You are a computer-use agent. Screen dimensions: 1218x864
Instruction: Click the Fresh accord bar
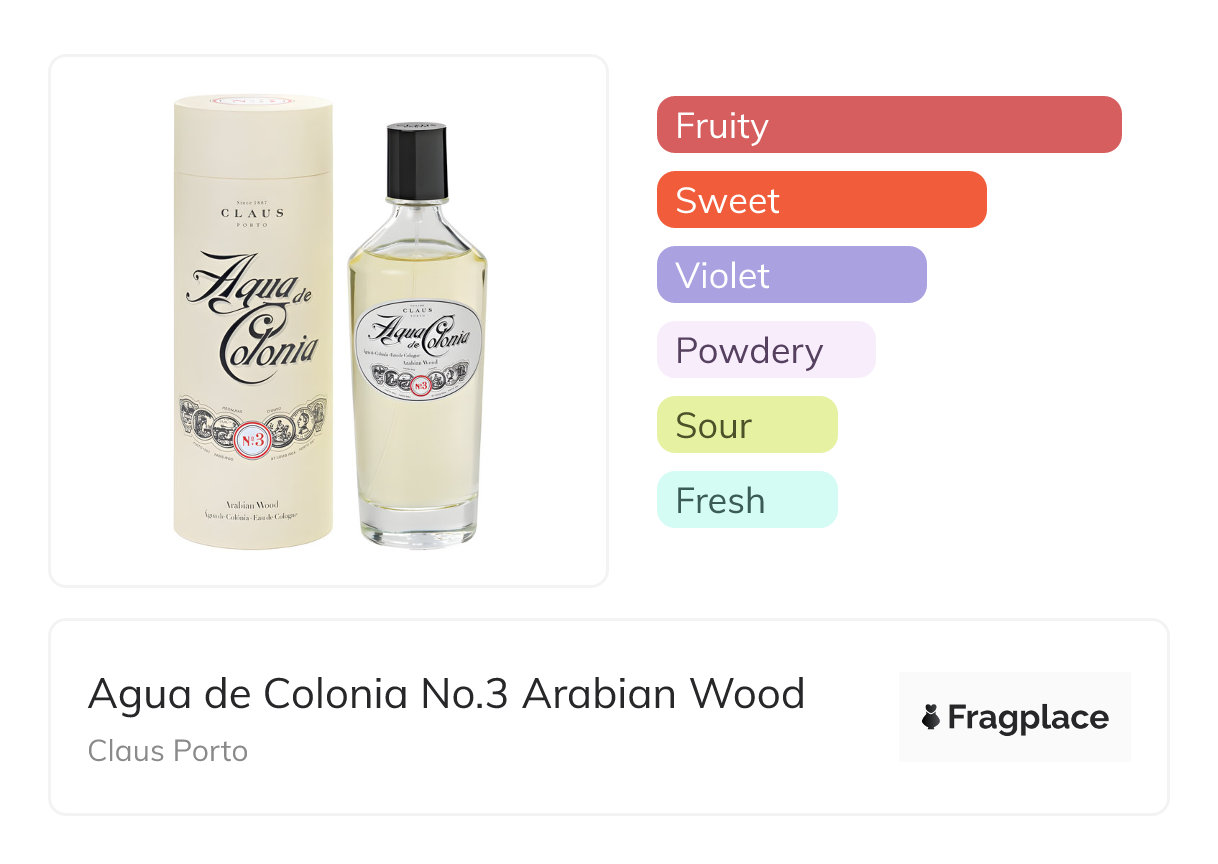[747, 500]
